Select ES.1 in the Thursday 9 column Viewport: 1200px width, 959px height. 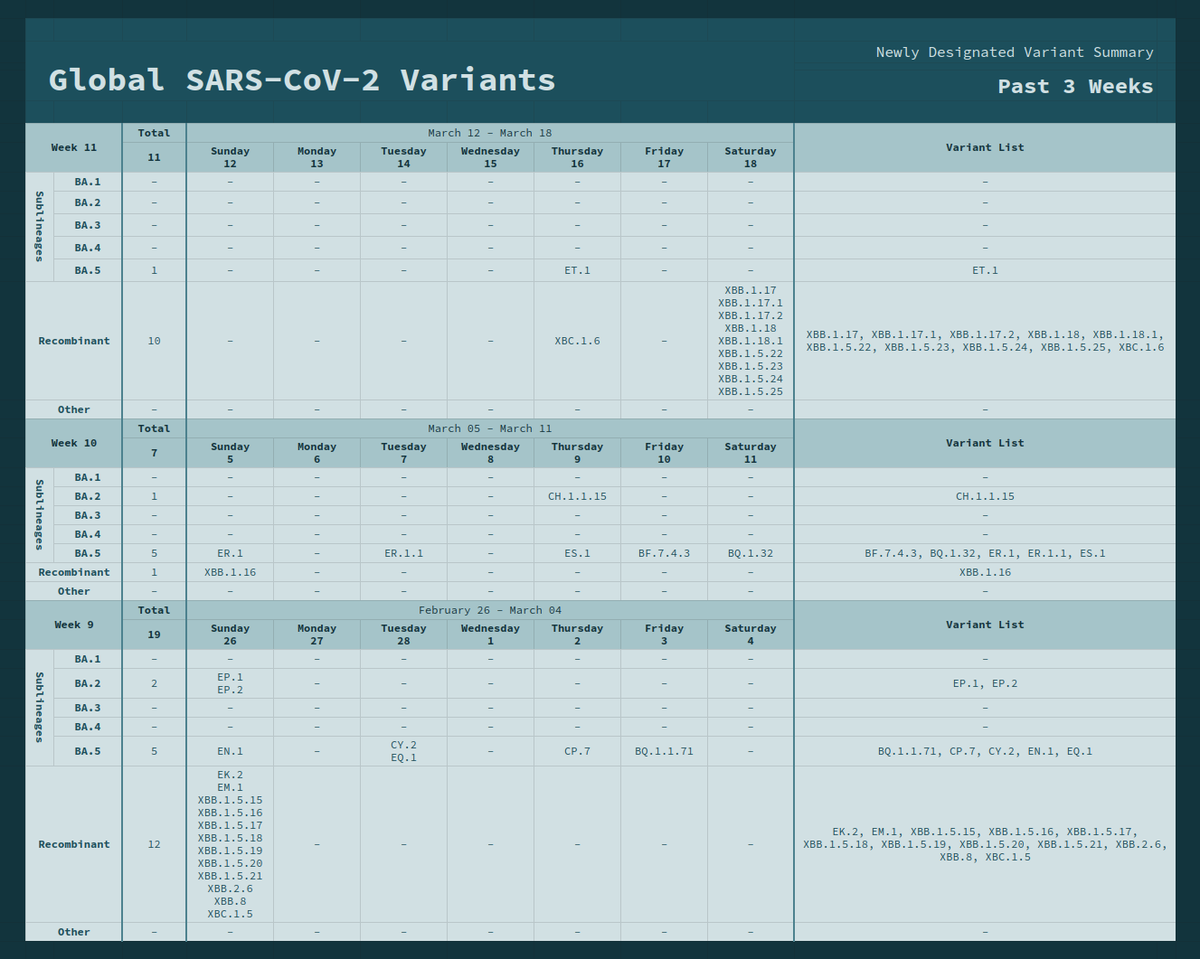coord(577,553)
